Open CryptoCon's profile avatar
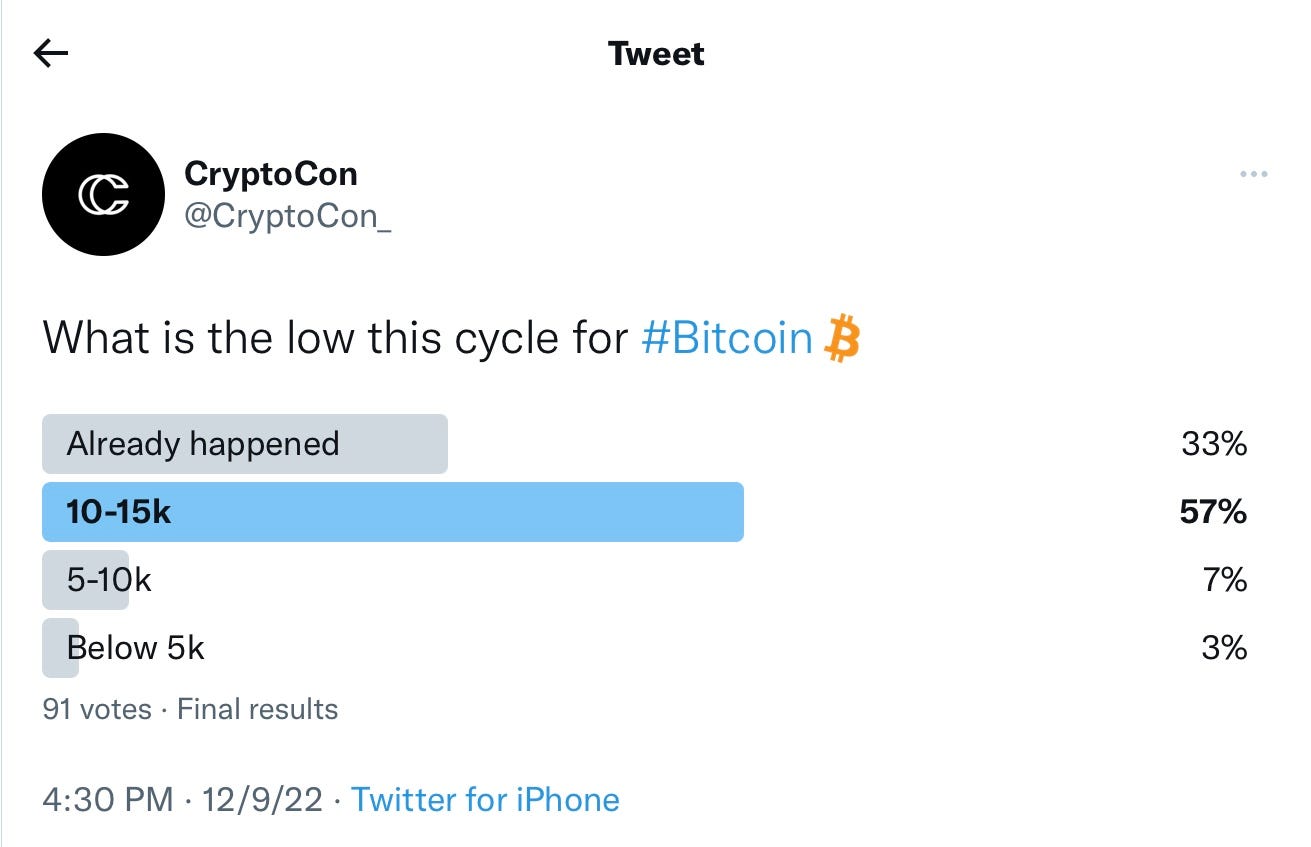This screenshot has width=1311, height=847. pyautogui.click(x=103, y=195)
